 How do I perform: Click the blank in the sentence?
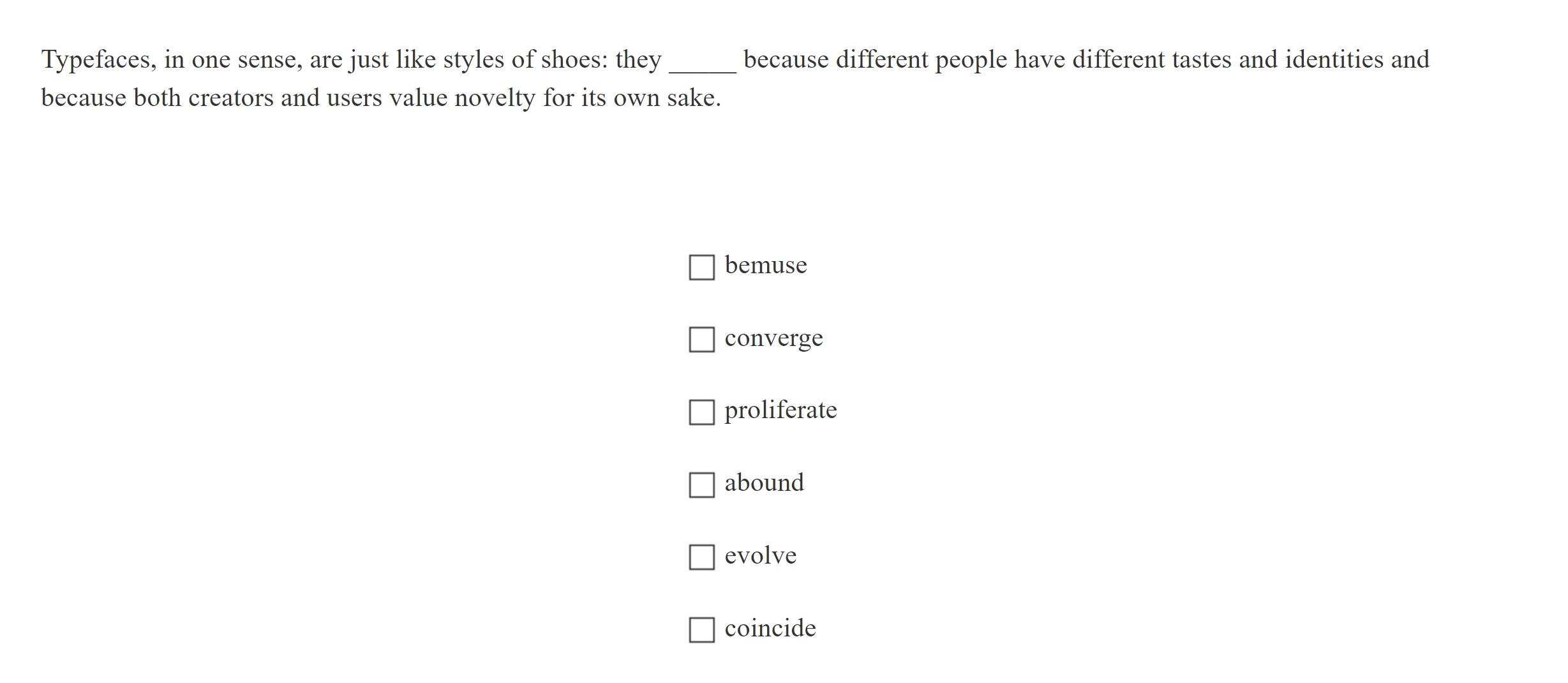702,63
